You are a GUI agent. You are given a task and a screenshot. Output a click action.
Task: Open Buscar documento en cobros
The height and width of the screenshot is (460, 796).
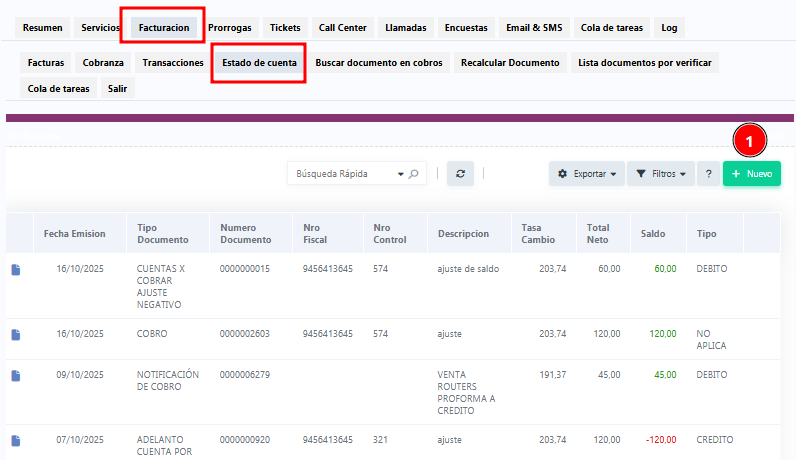pyautogui.click(x=379, y=62)
